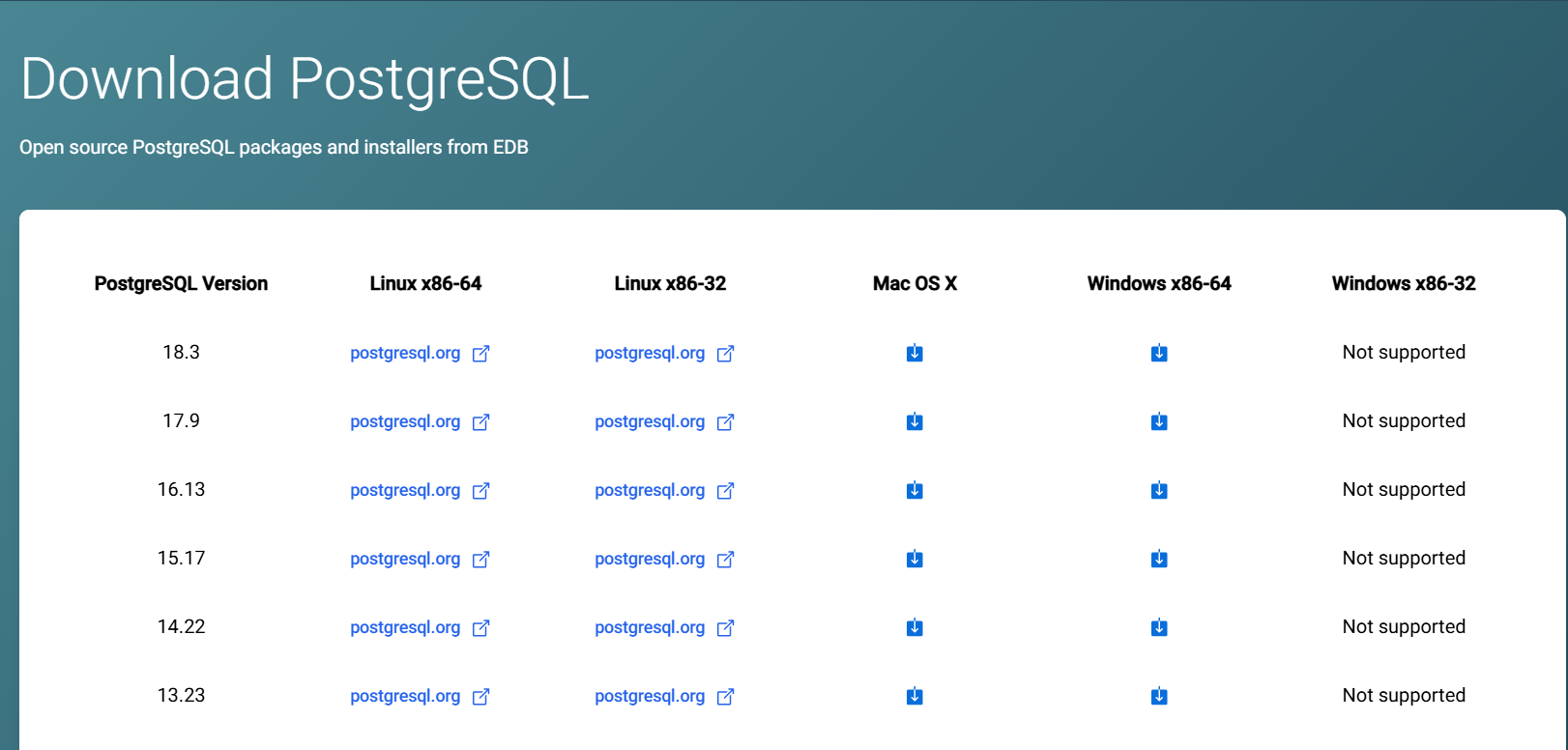The width and height of the screenshot is (1568, 750).
Task: Select version 18.3 cell
Action: coord(181,352)
